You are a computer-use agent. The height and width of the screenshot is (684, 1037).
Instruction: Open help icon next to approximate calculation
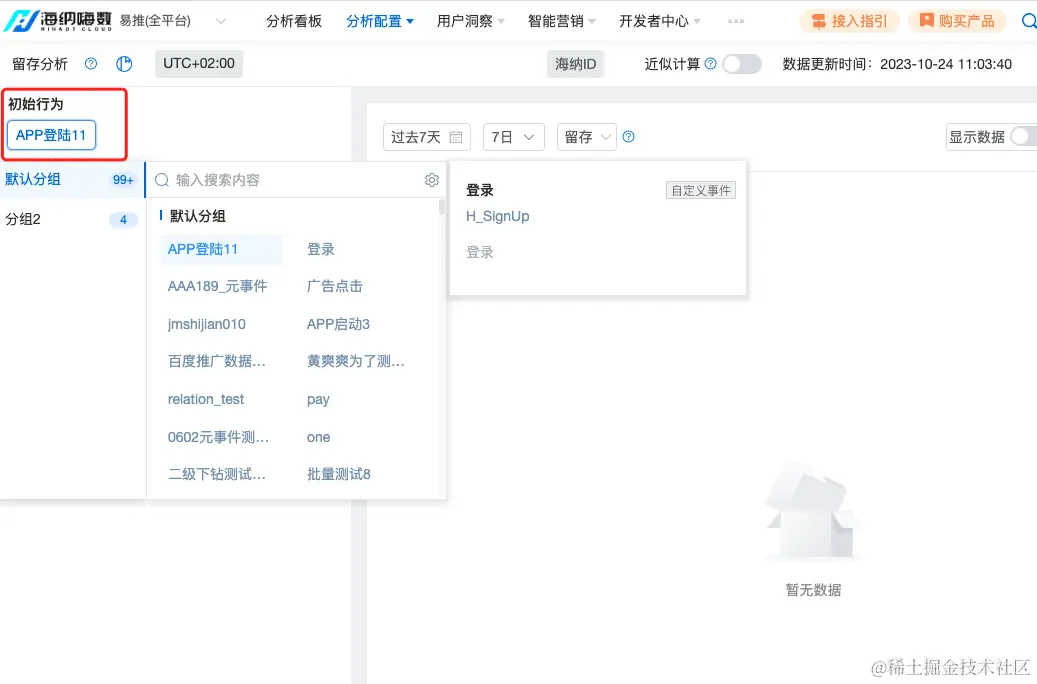coord(710,64)
